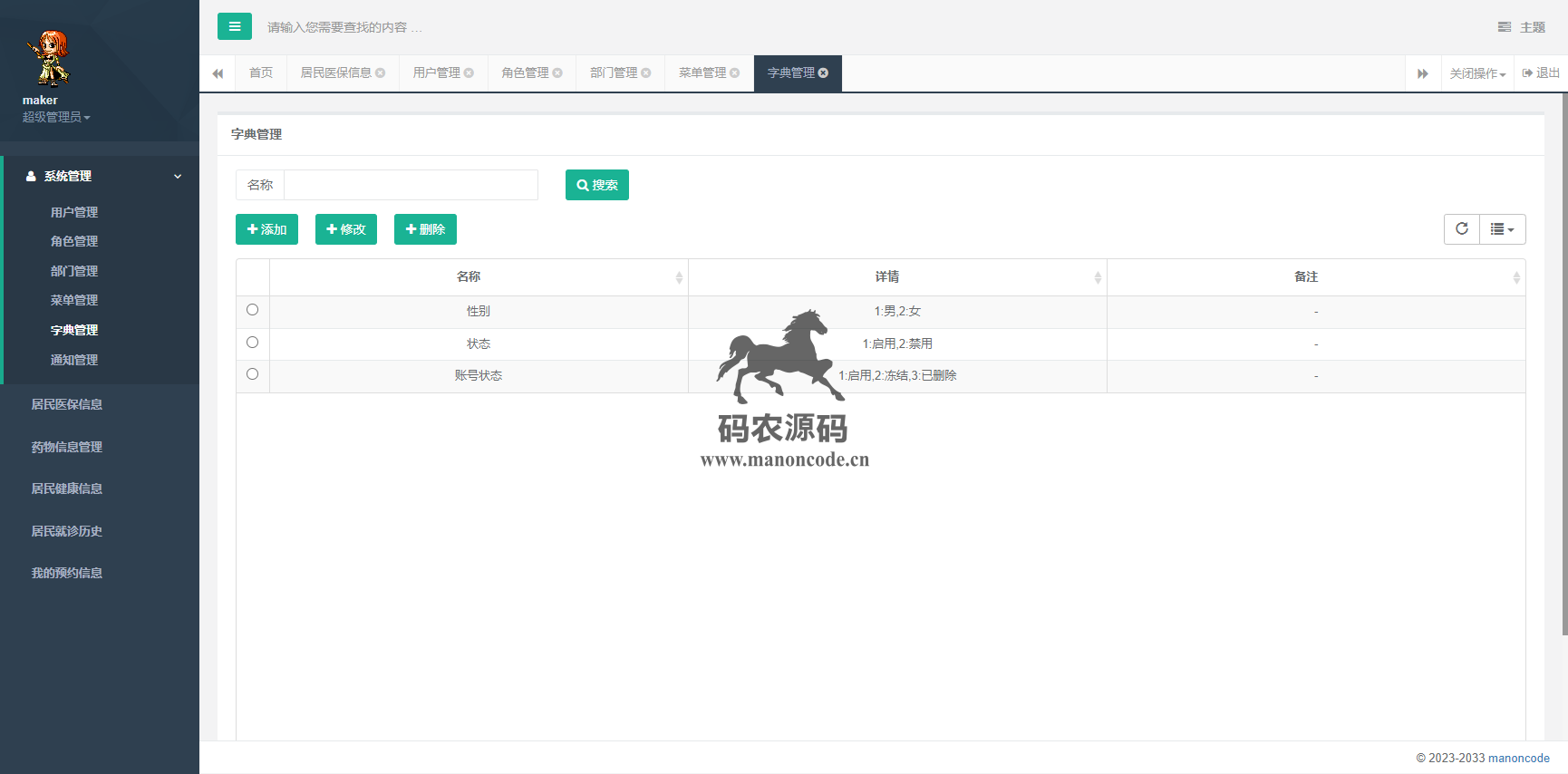The width and height of the screenshot is (1568, 774).
Task: Close the 角色管理 tab with its x icon
Action: tap(557, 73)
